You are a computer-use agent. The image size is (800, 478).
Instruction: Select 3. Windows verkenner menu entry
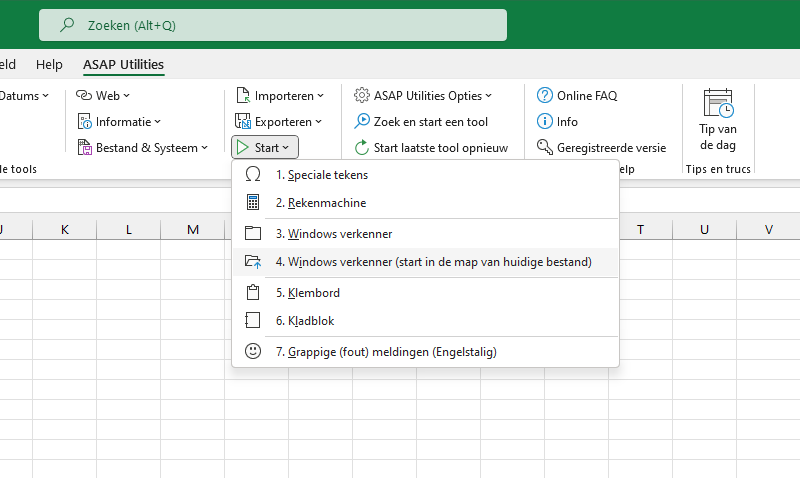tap(426, 234)
